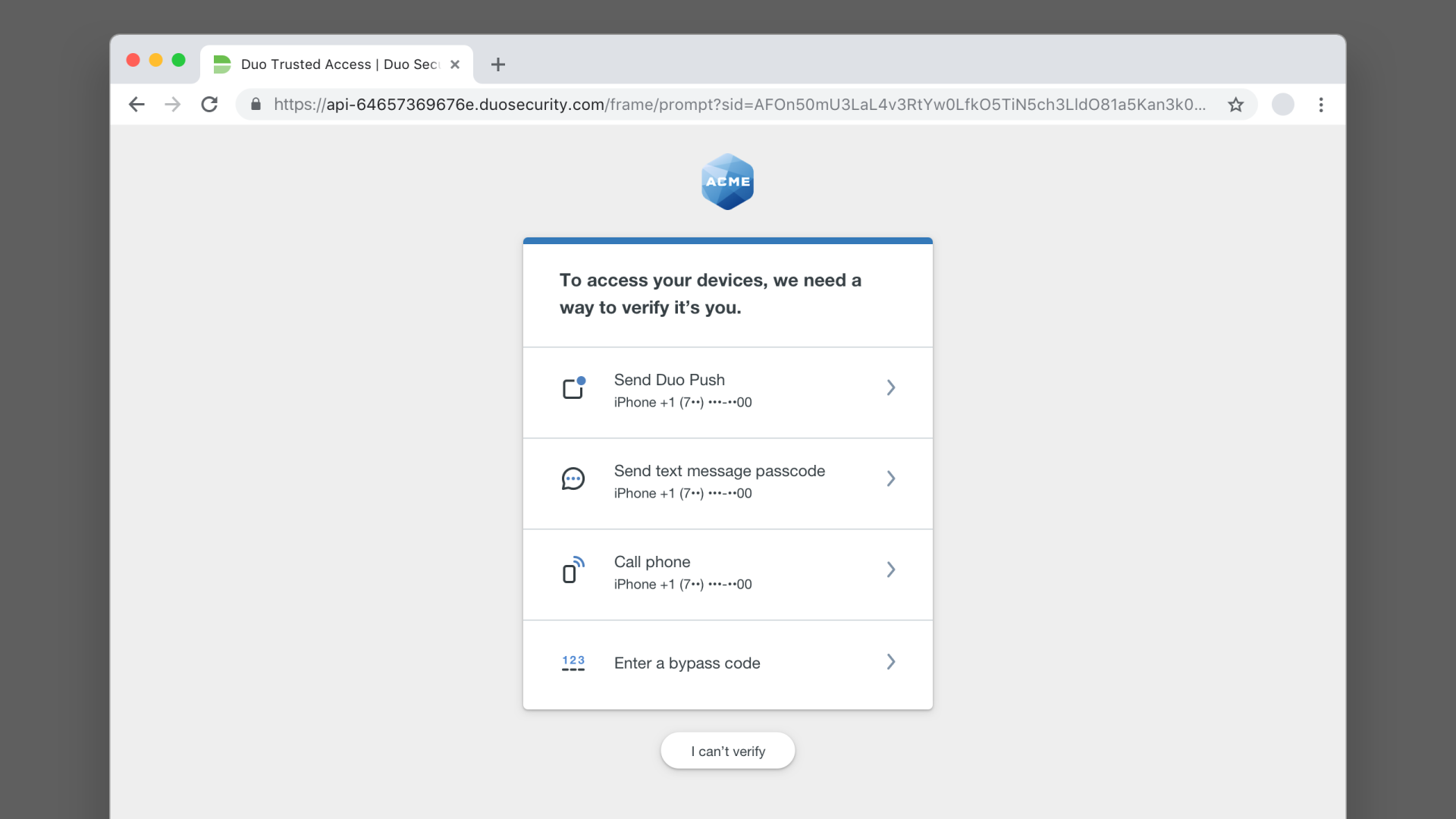Bookmark page with the star icon

tap(1236, 105)
